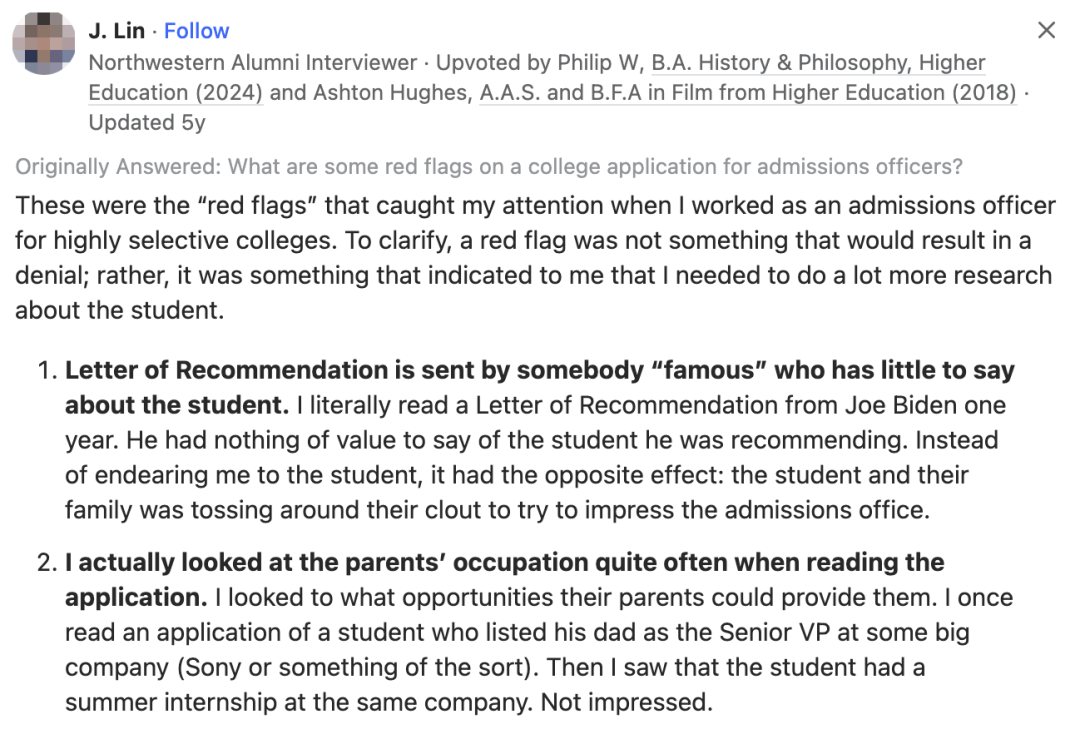Click the A.A.S. and B.F.A in Film credential

pyautogui.click(x=748, y=93)
